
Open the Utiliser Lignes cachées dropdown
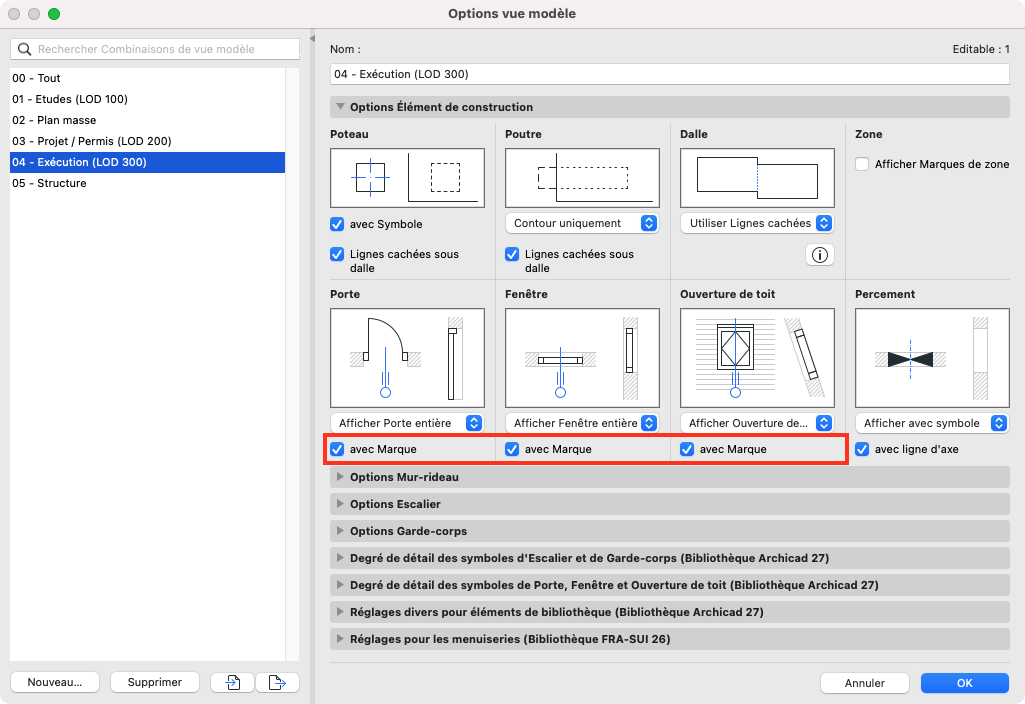pos(757,224)
